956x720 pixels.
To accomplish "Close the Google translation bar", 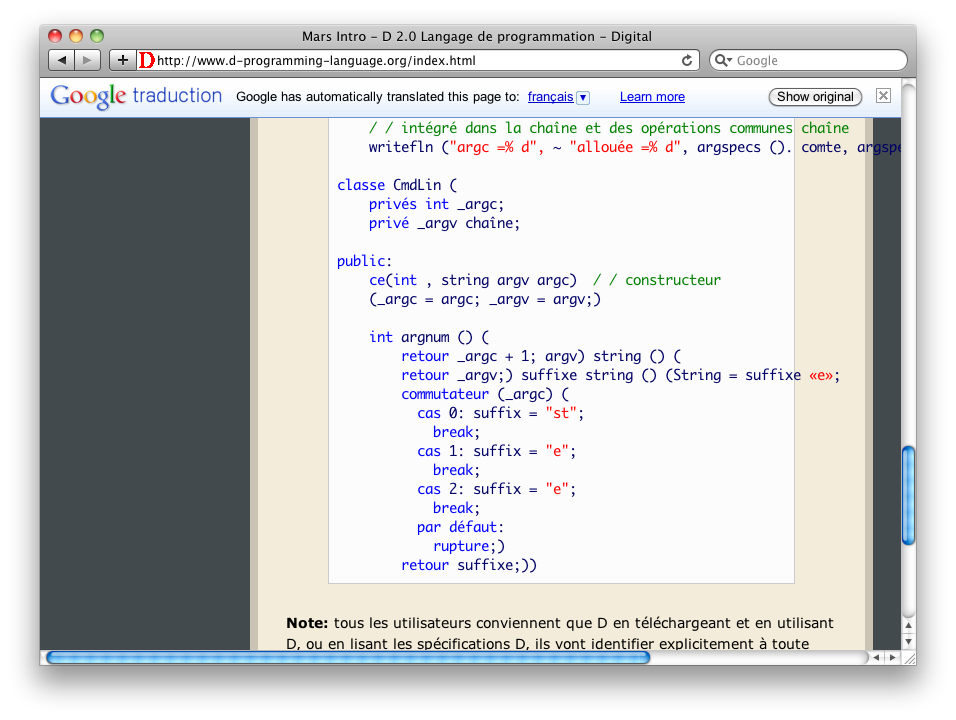I will tap(883, 96).
